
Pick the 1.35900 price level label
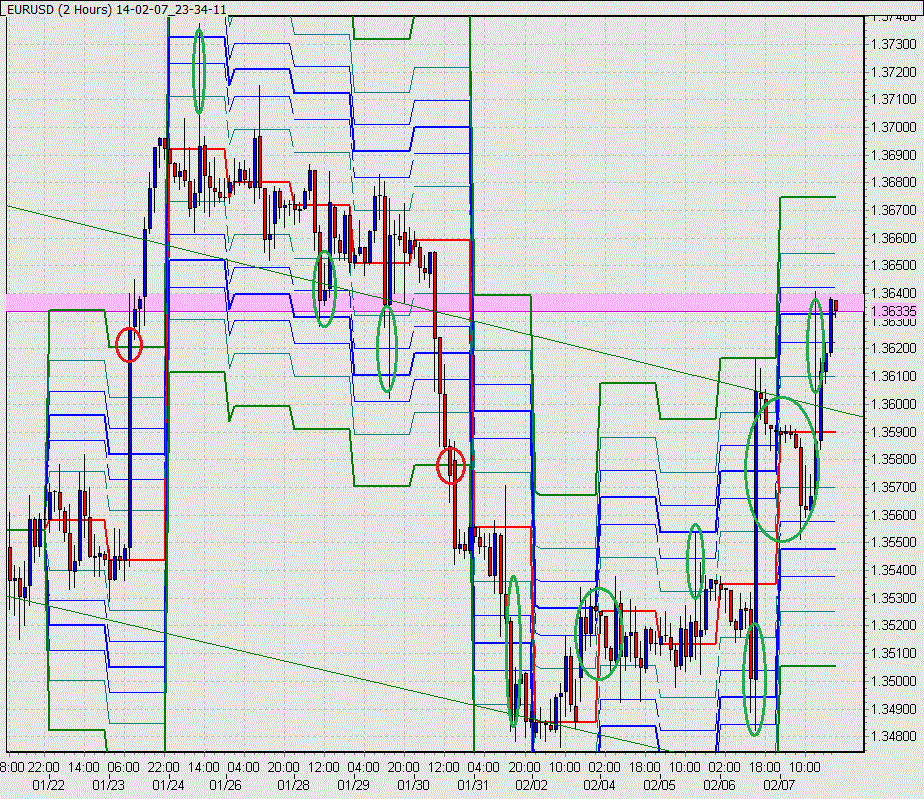893,432
